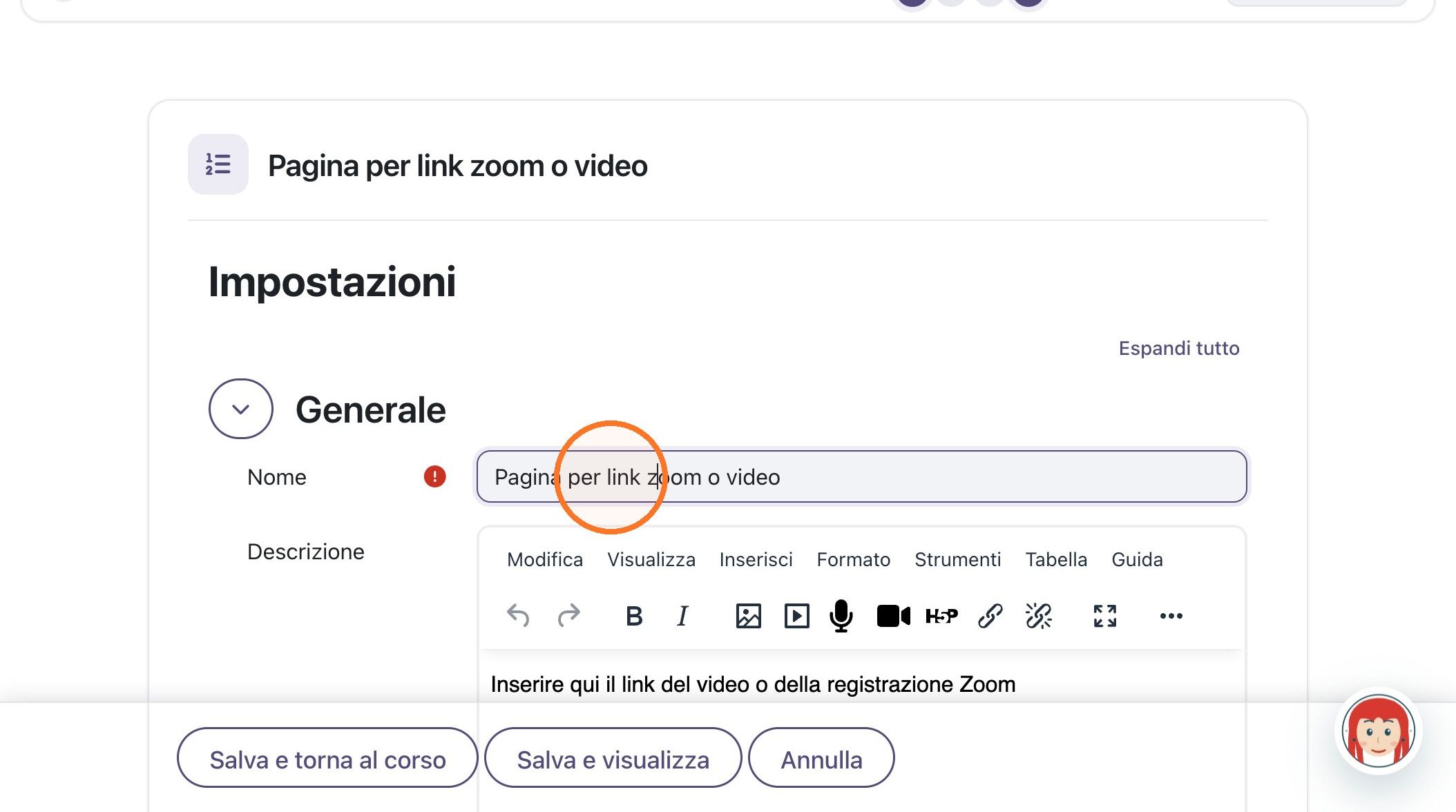Click the red required-field icon next to Nome
The image size is (1456, 812).
click(x=434, y=476)
